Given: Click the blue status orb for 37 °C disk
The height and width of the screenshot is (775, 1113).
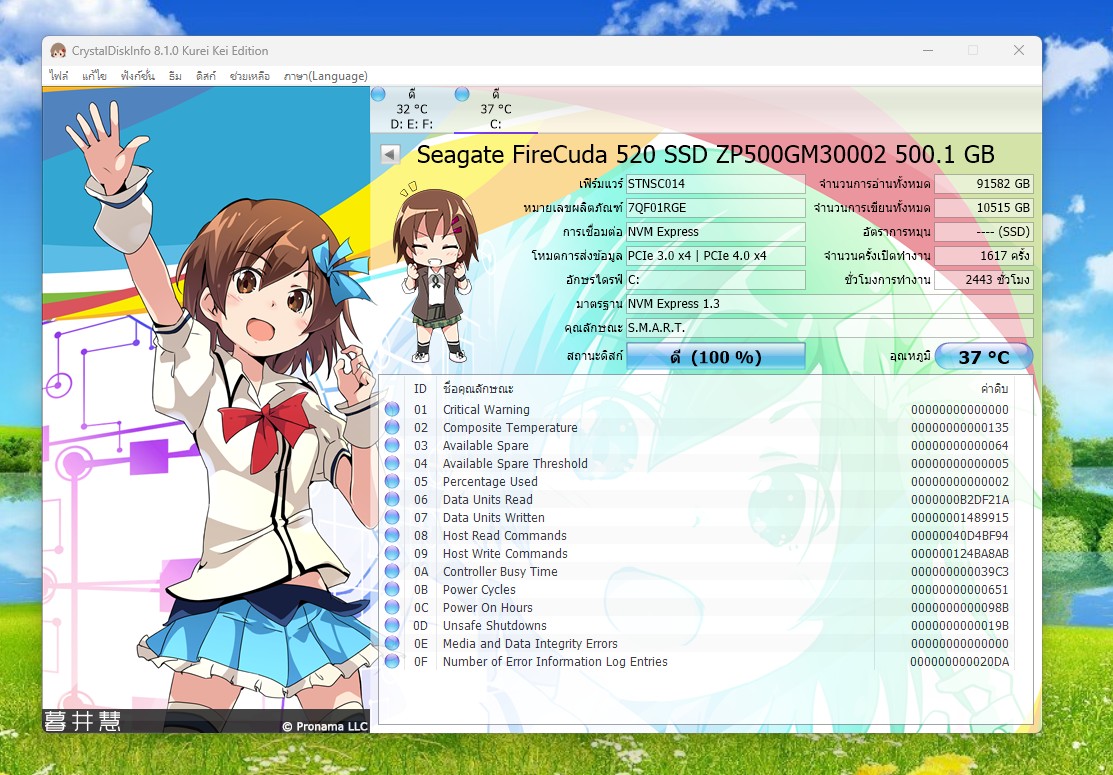Looking at the screenshot, I should coord(462,94).
